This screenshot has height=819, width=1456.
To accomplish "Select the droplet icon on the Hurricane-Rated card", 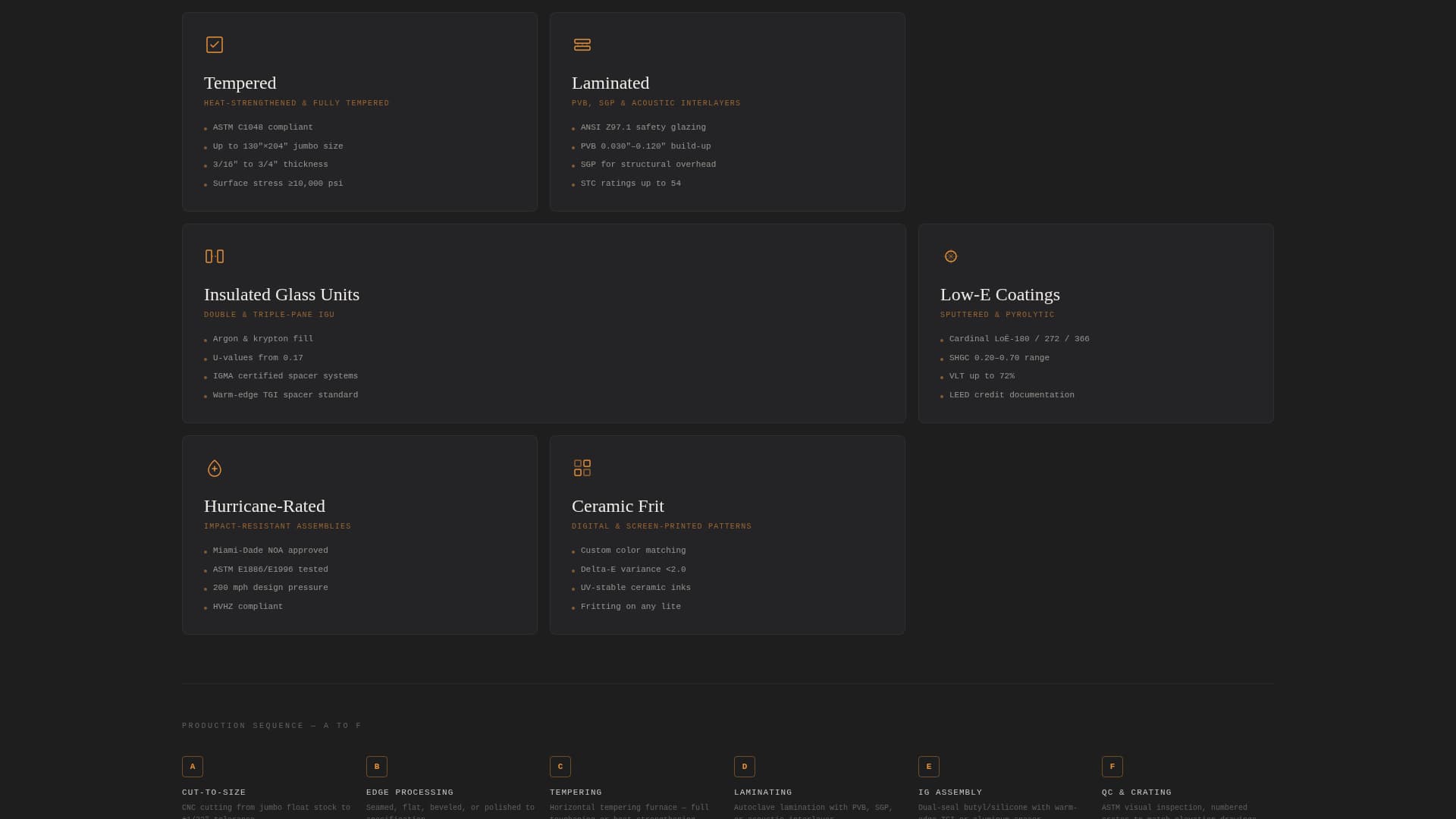I will (x=215, y=468).
